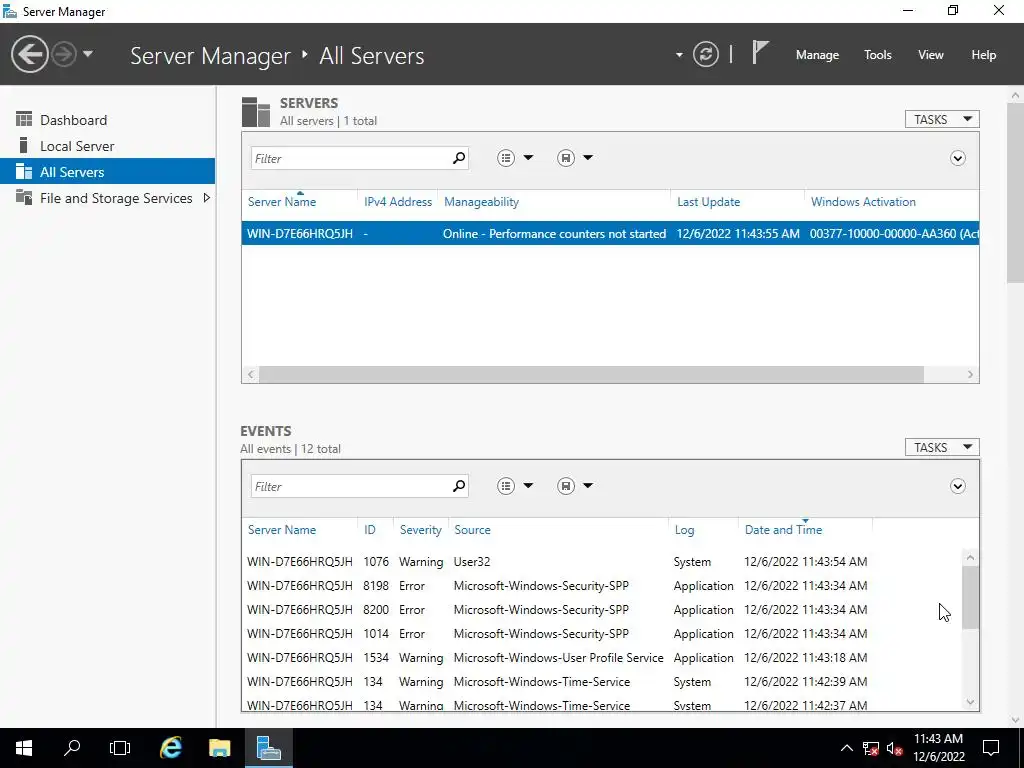Select the WIN-D7E66HRQ5JH server row
Screen dimensions: 1024x768
[x=610, y=234]
